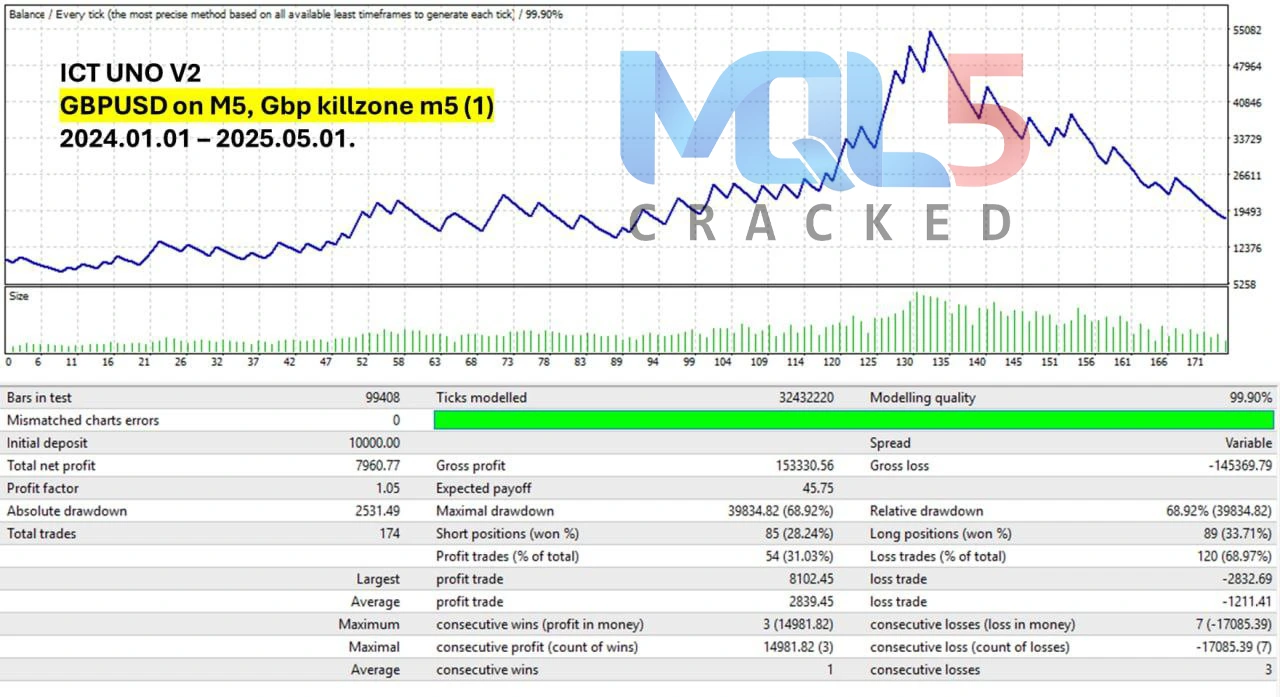1280x697 pixels.
Task: Select the long positions value '89 (33.71%)'
Action: [1236, 533]
